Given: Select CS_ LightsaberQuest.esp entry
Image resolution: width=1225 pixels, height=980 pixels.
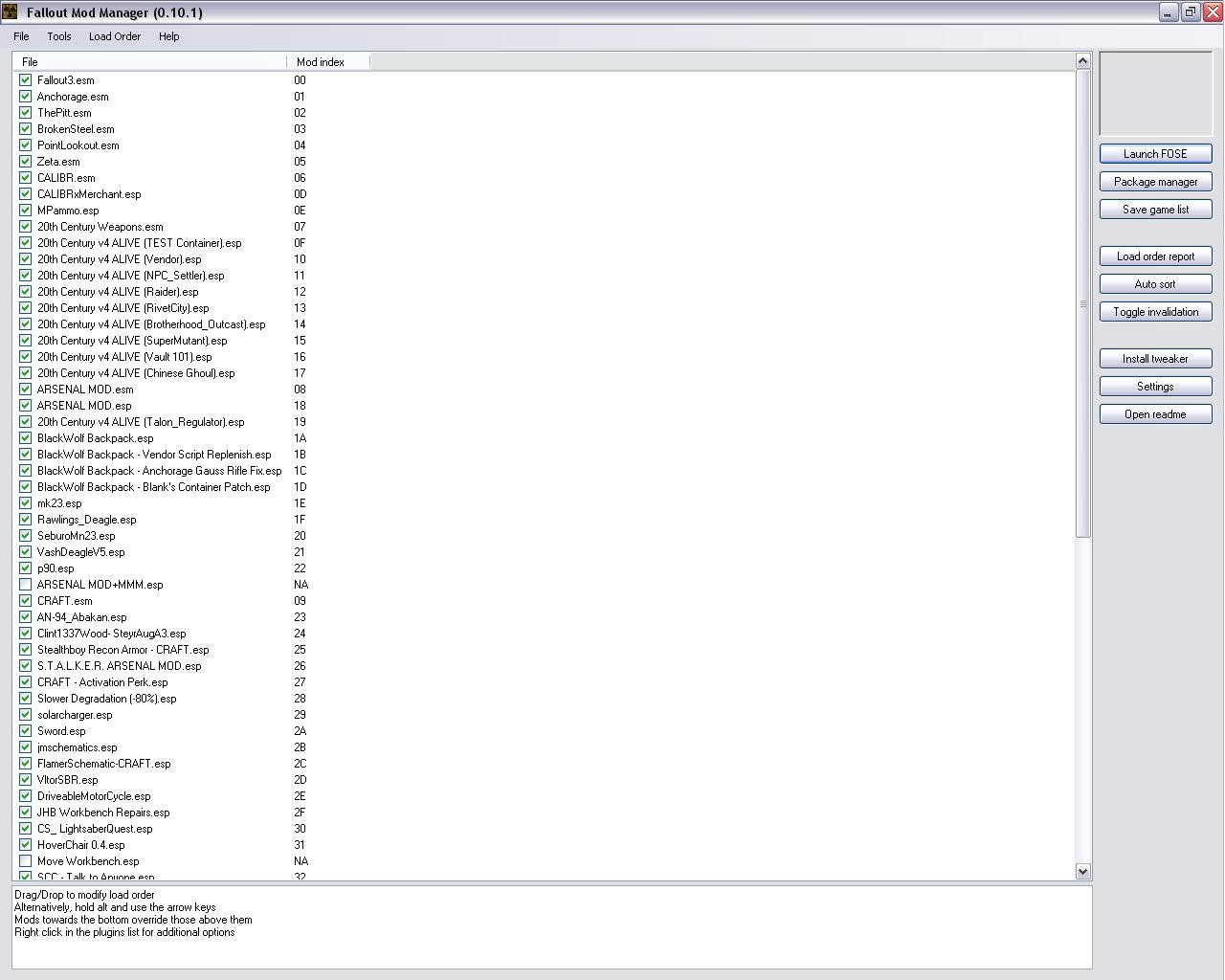Looking at the screenshot, I should pyautogui.click(x=95, y=829).
